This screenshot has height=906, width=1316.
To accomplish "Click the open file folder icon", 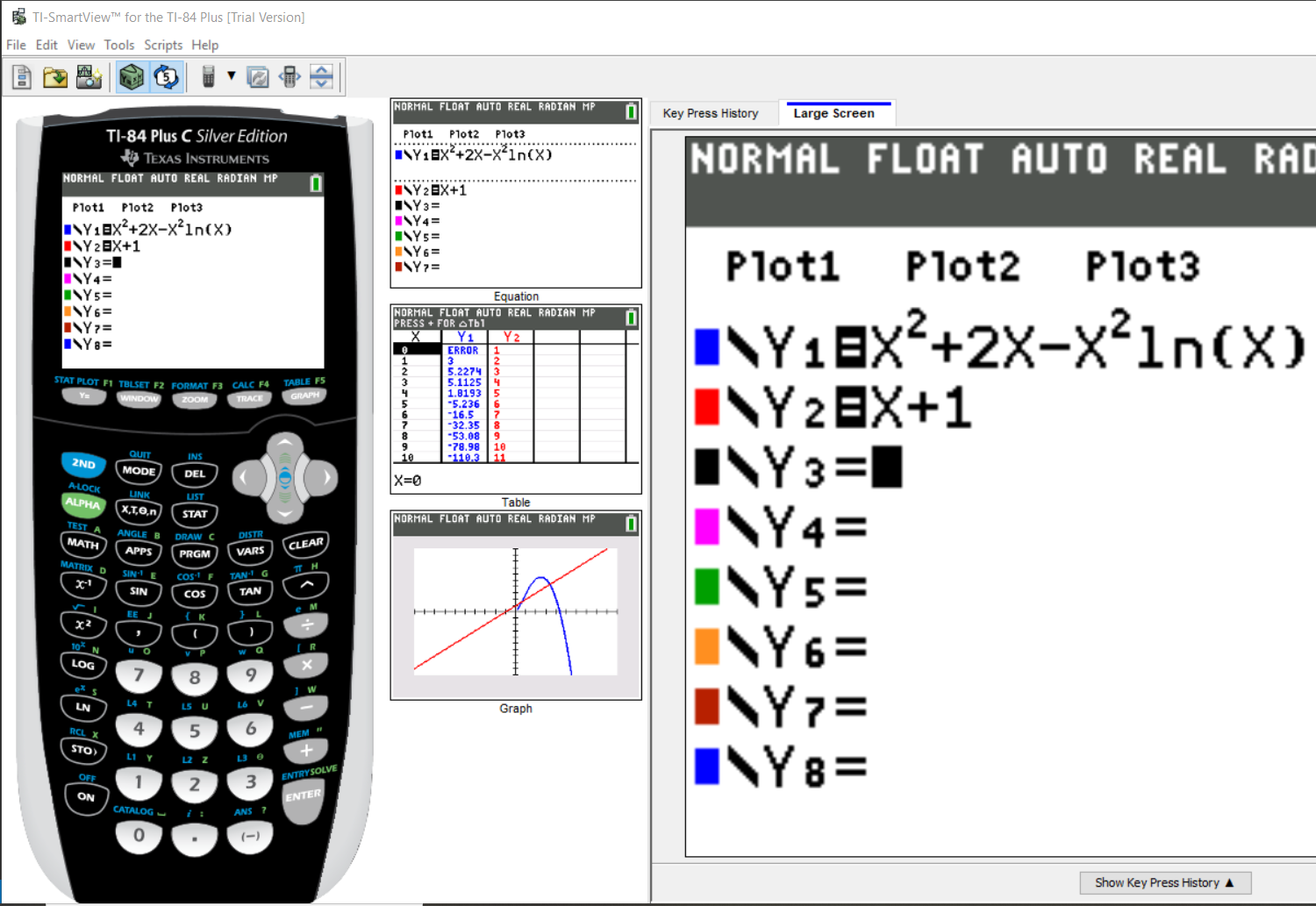I will tap(55, 78).
